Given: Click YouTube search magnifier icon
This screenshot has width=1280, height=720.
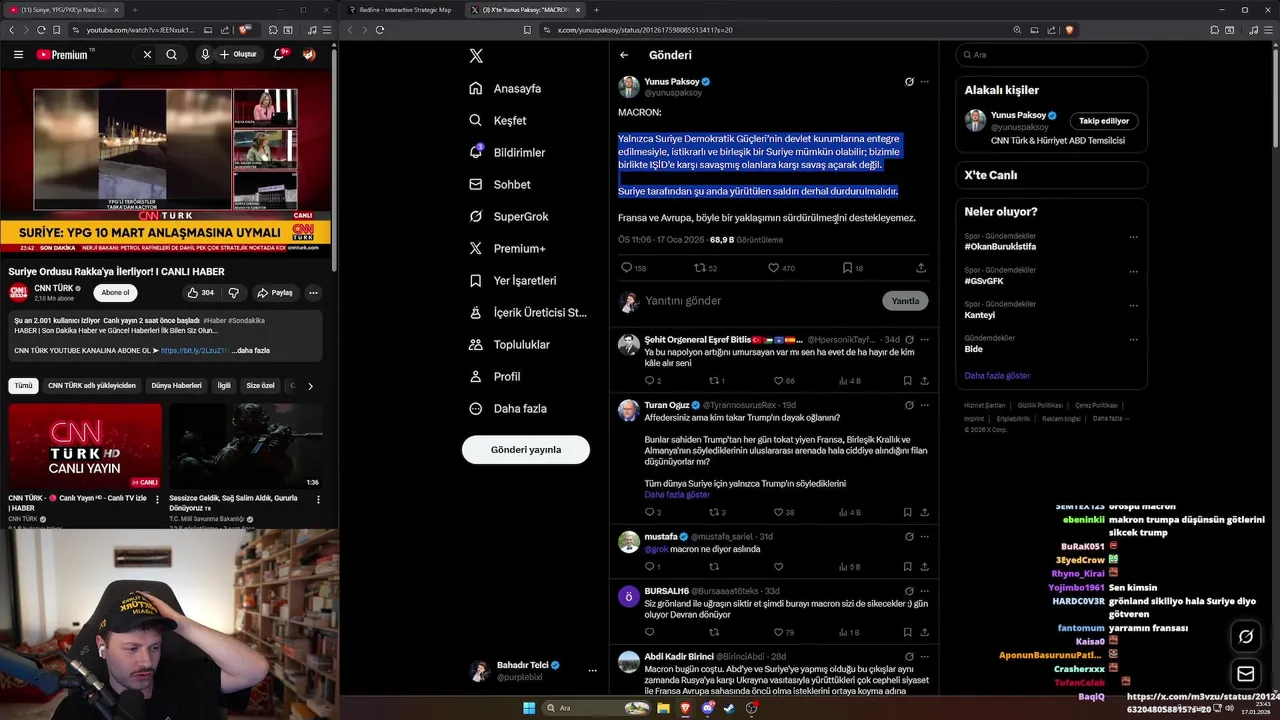Looking at the screenshot, I should coord(172,55).
